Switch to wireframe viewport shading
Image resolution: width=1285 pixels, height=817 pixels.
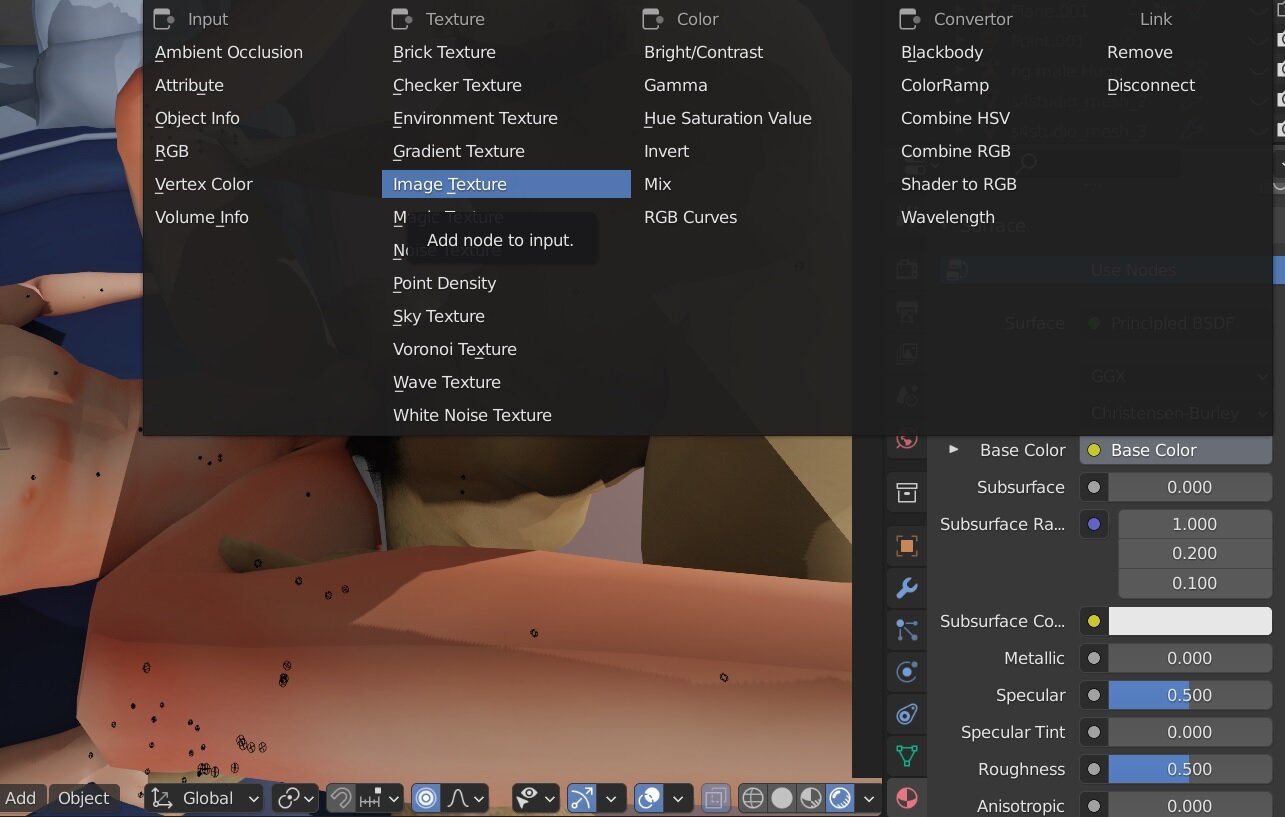tap(753, 798)
